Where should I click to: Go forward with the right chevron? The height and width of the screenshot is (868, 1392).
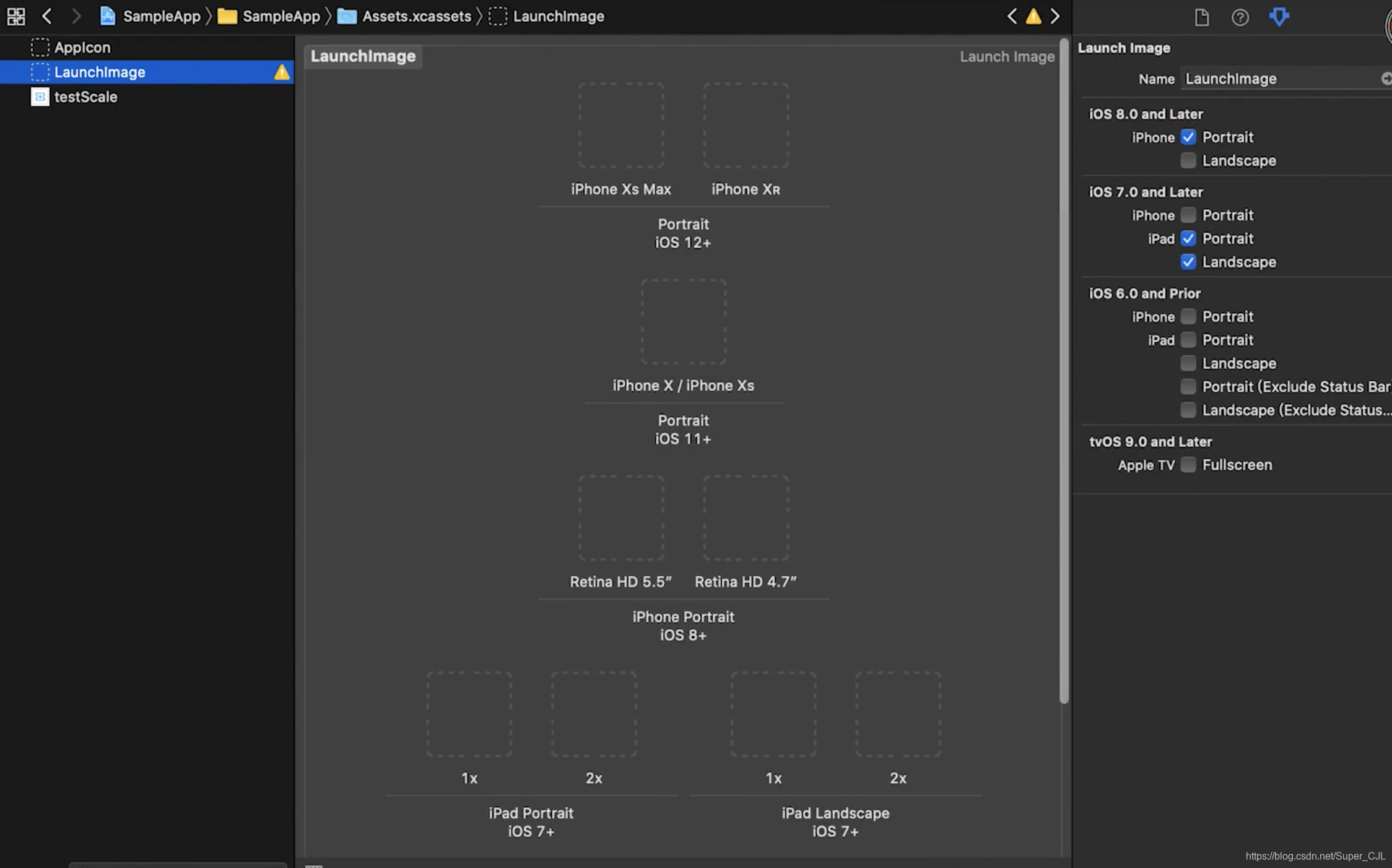point(76,16)
